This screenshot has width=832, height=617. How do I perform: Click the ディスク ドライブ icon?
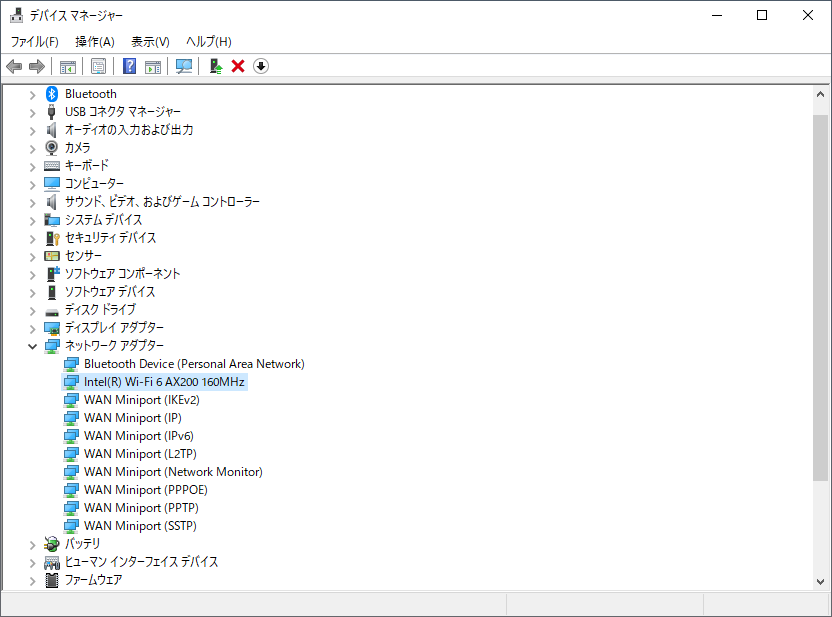pyautogui.click(x=52, y=311)
